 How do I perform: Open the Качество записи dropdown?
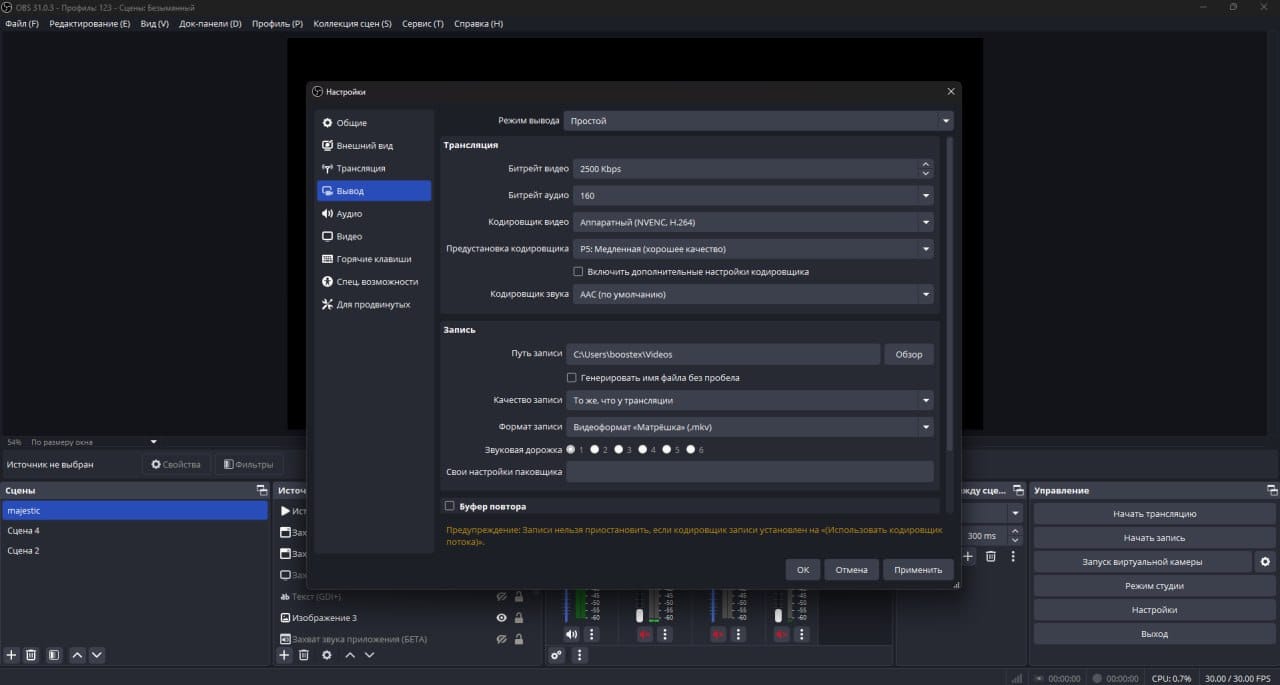(750, 401)
